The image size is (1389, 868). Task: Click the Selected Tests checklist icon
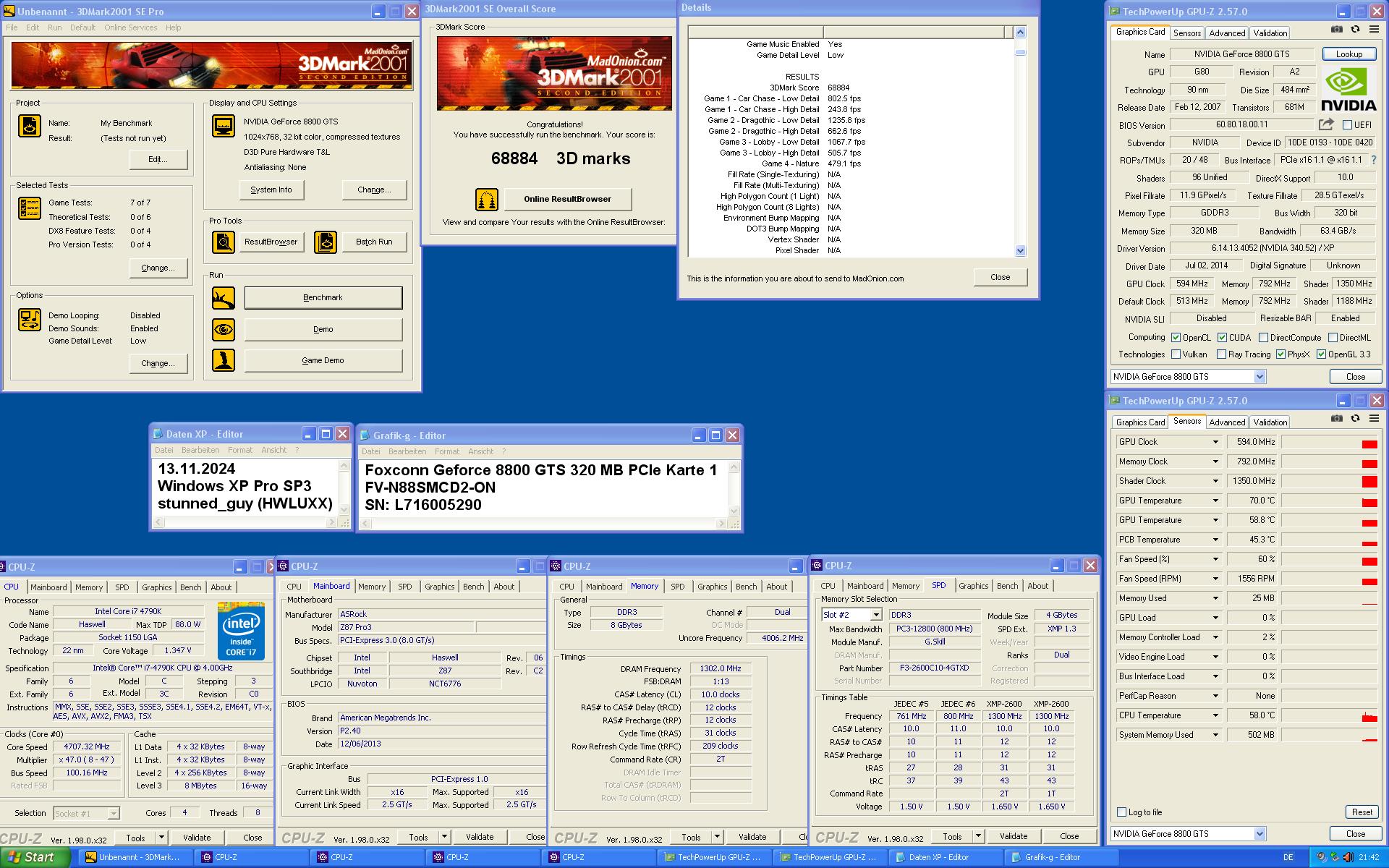pyautogui.click(x=29, y=208)
